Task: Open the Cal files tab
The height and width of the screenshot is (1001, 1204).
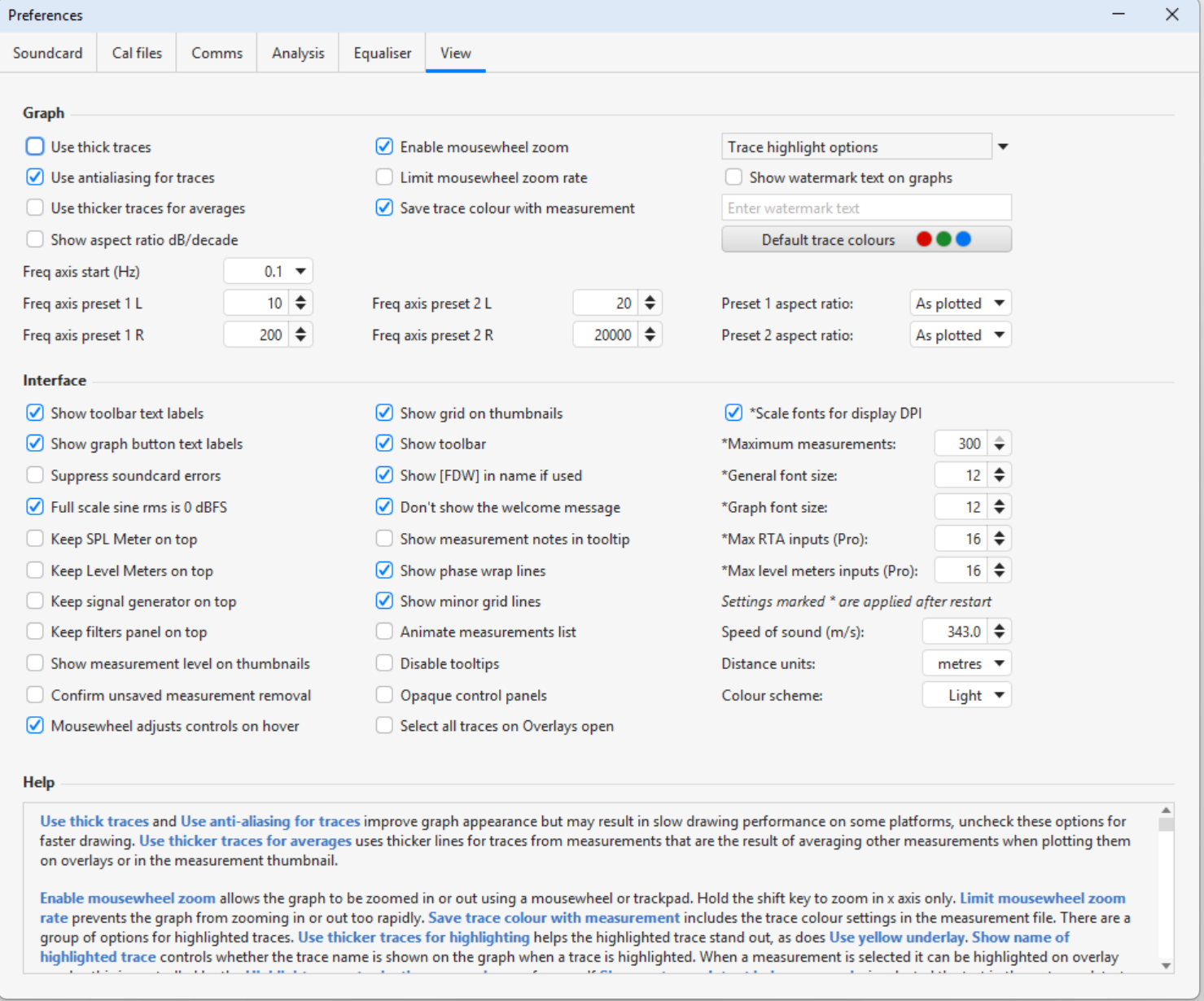Action: 137,53
